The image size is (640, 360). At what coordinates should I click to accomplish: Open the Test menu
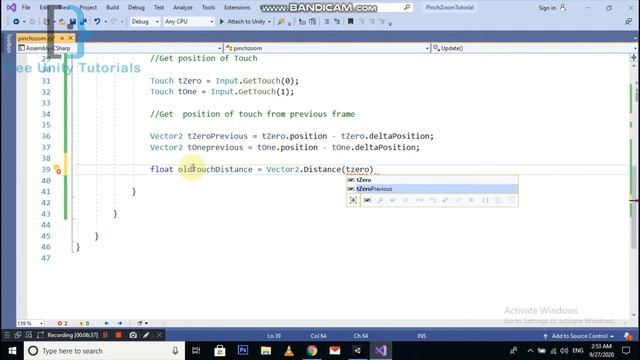click(x=159, y=7)
